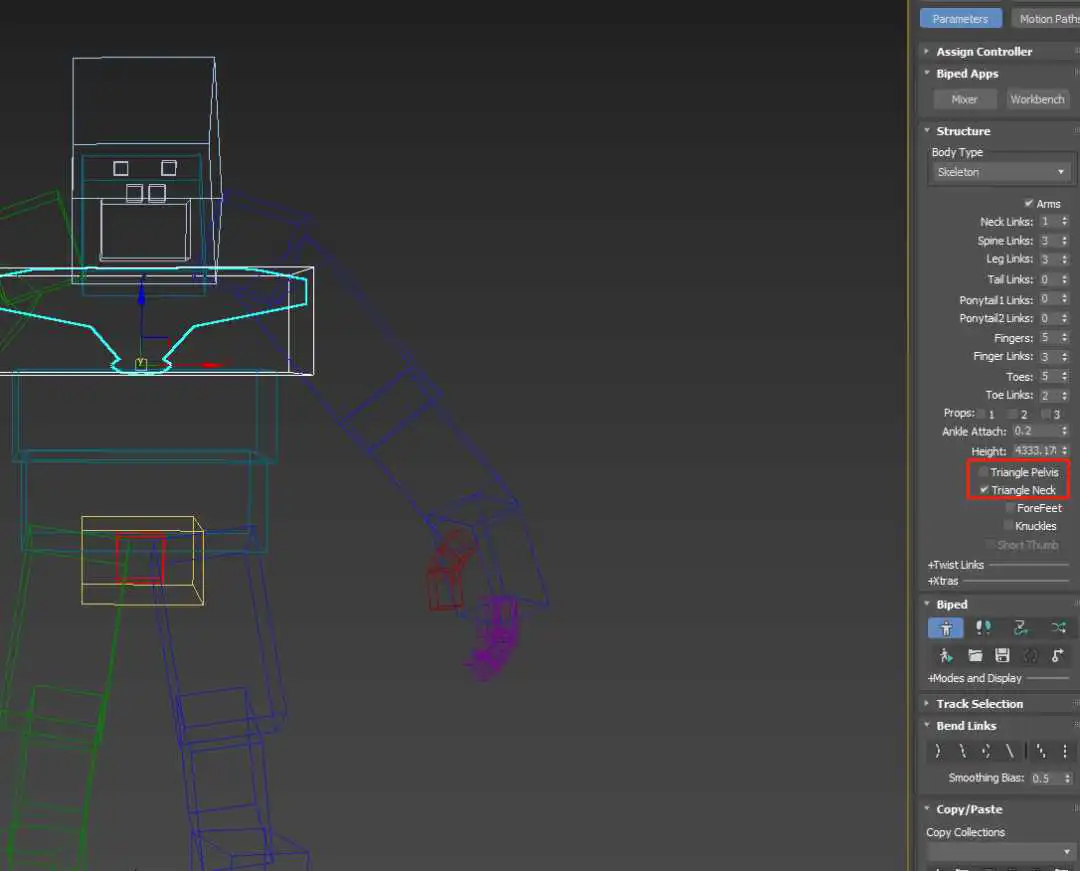This screenshot has height=871, width=1080.
Task: Start Biped Playback walking figure icon
Action: [x=946, y=655]
